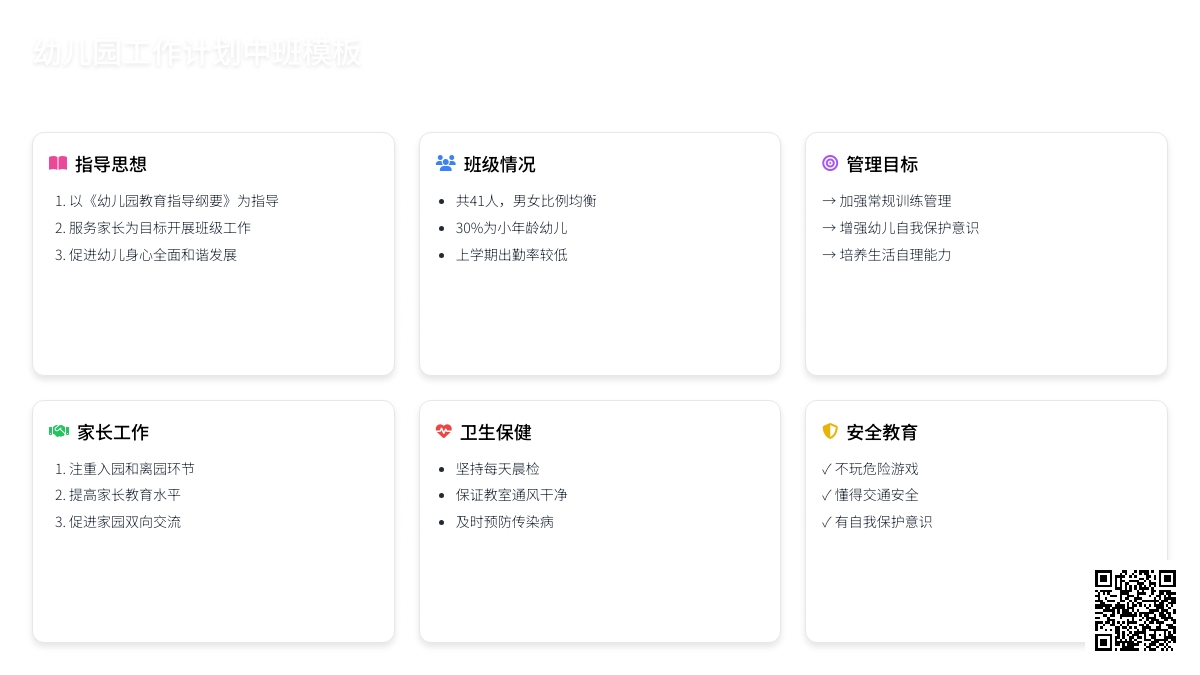Select the slide title 幼儿园工作计划中班模板

[197, 54]
